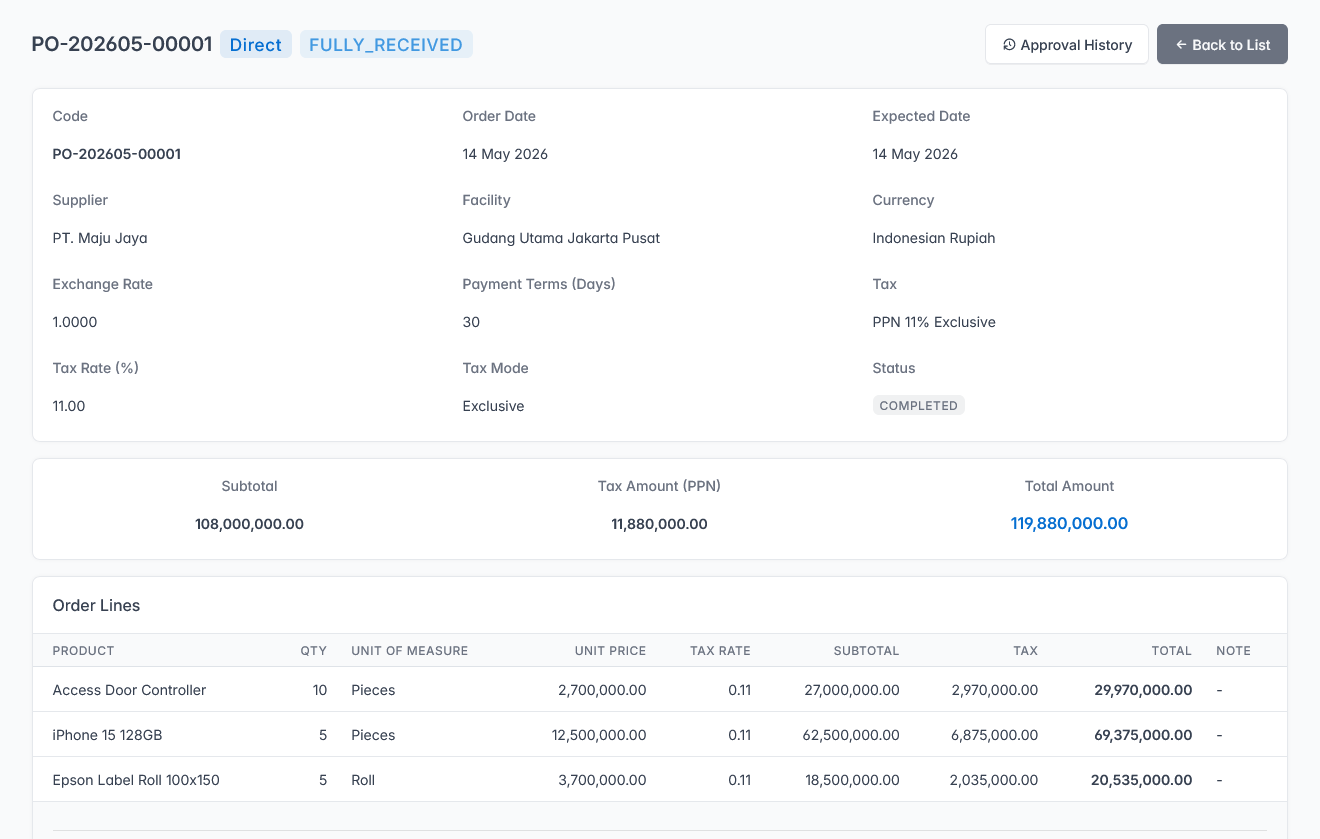Click the SUBTOTAL column header
Screen dimensions: 1320x839
click(x=866, y=650)
